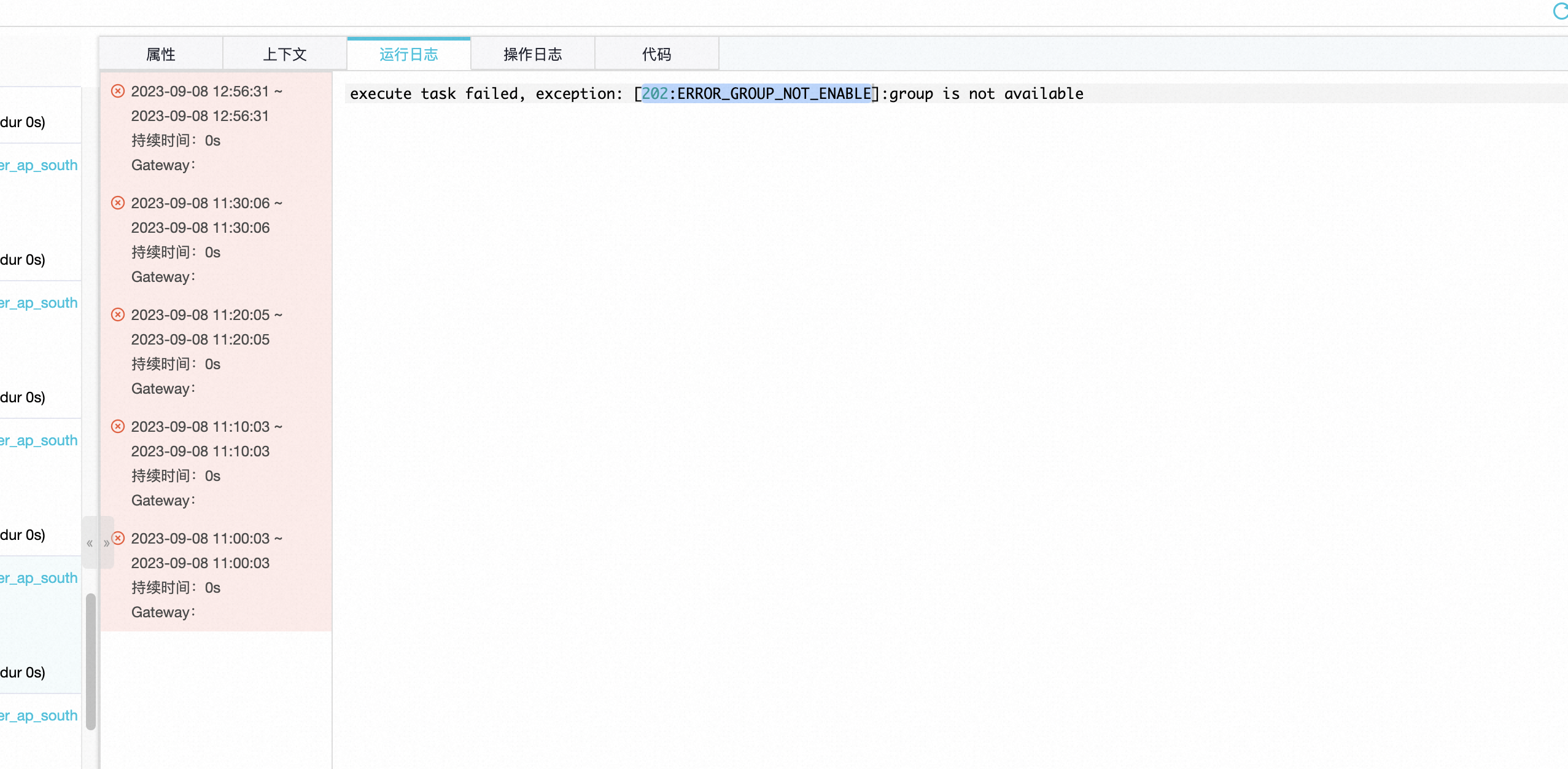Click 持续时间: 0s in the 11:20:05 entry
Viewport: 1568px width, 769px height.
click(176, 364)
